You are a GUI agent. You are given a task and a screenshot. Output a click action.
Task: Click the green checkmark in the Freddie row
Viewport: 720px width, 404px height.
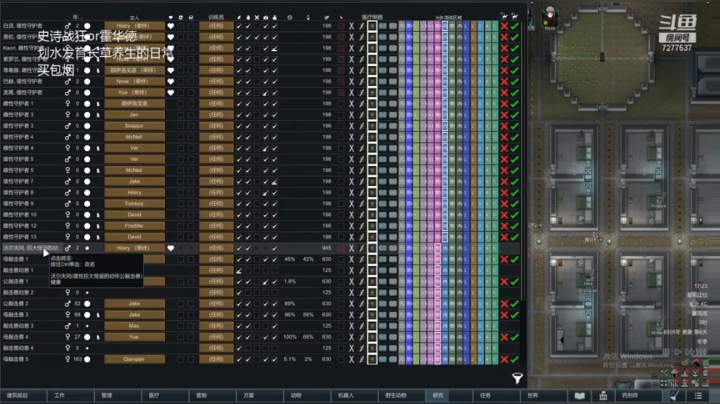point(514,226)
